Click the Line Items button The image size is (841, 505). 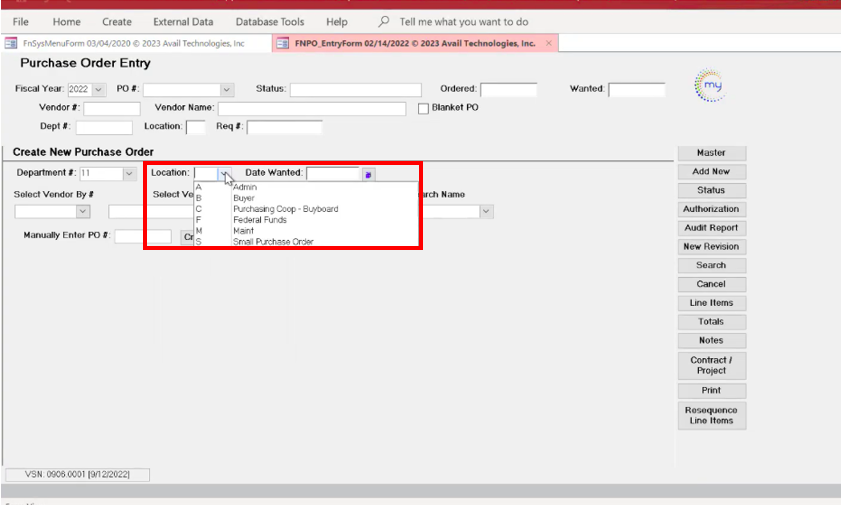point(711,303)
